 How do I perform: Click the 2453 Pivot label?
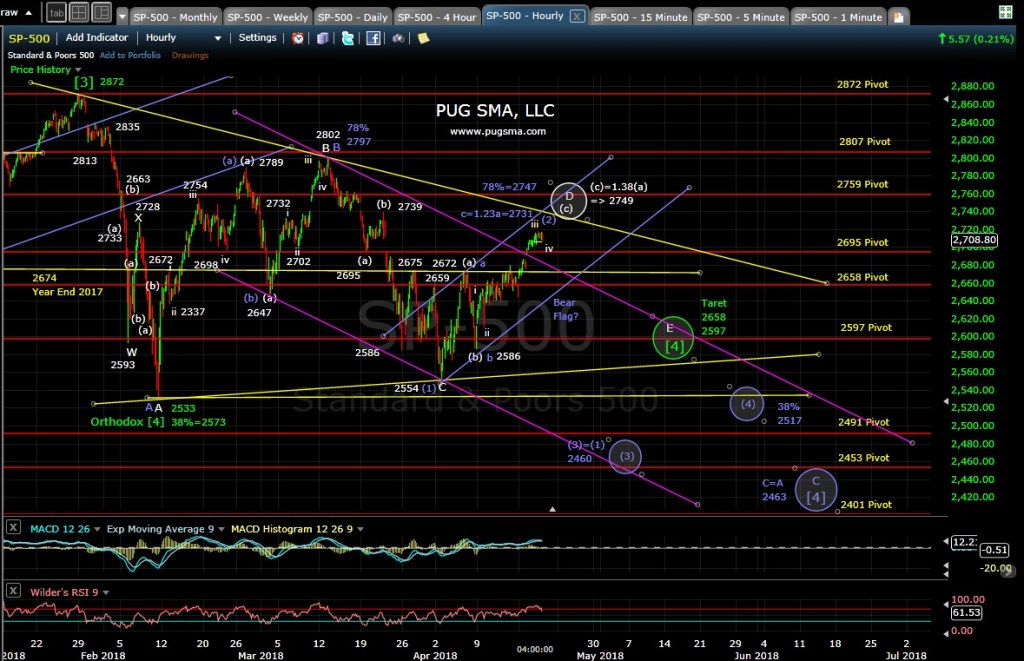863,458
